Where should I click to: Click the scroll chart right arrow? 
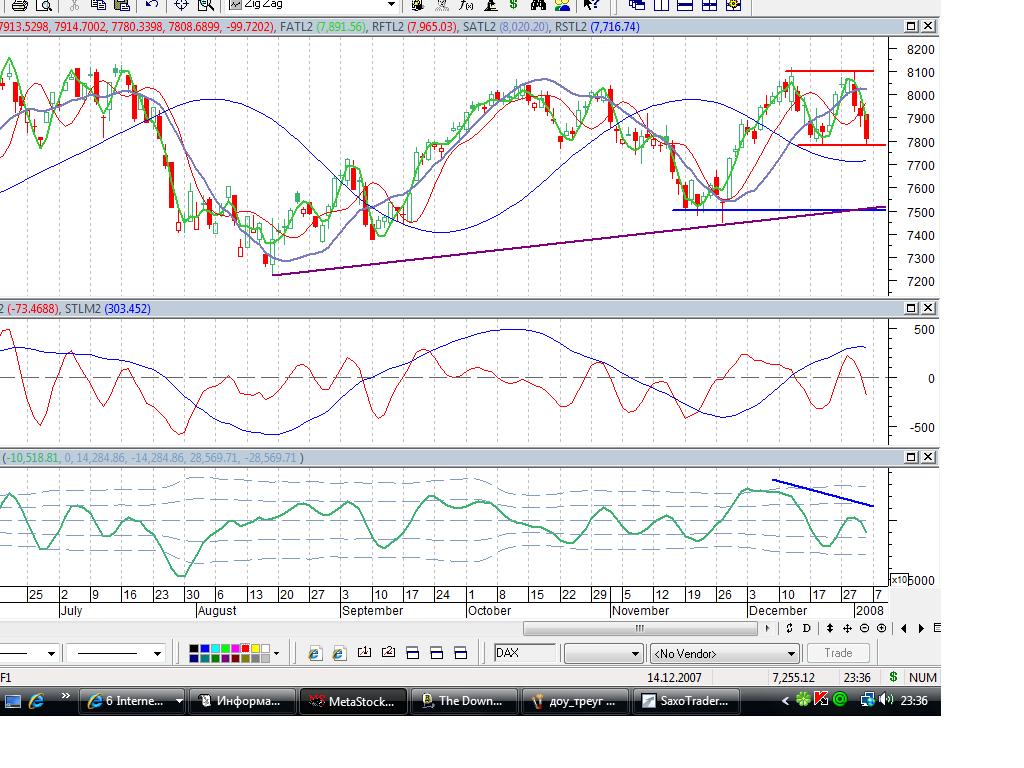(x=921, y=628)
